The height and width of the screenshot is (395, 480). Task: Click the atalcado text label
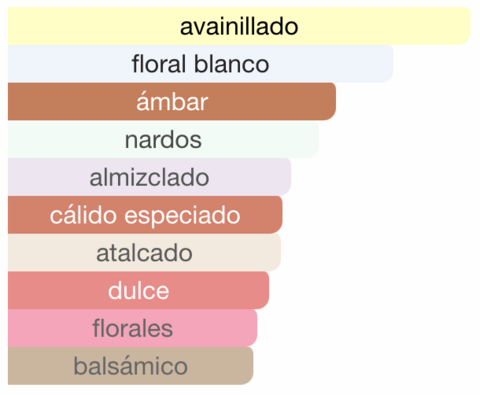tap(144, 253)
